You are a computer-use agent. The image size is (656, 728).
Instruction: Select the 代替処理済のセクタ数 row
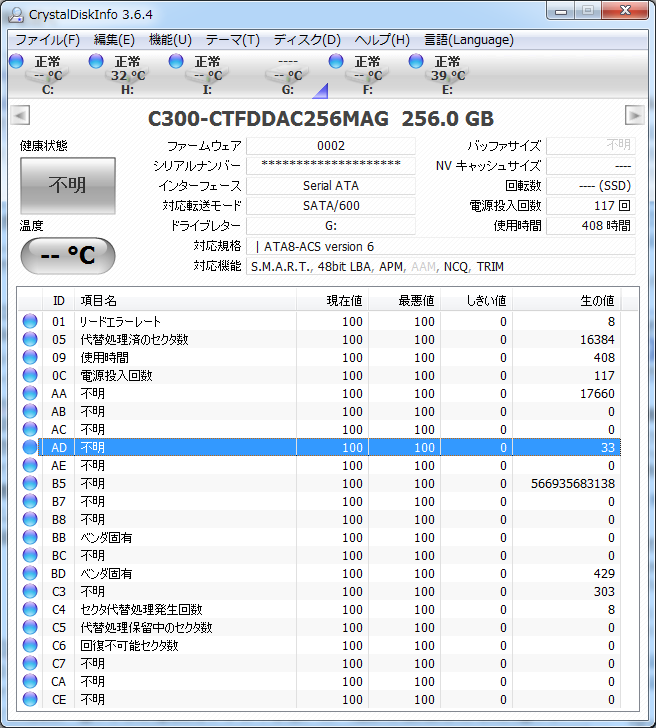coord(319,339)
